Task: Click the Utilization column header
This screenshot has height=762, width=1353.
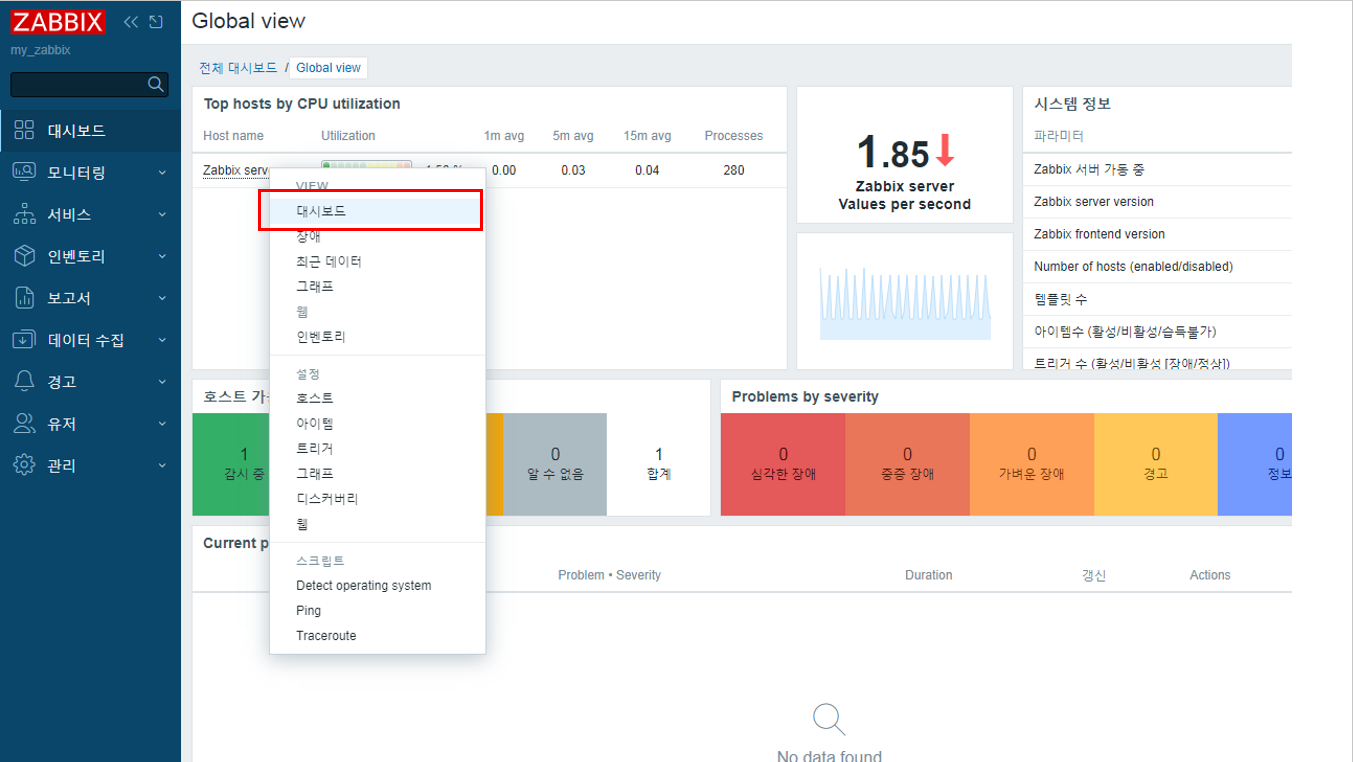Action: click(348, 136)
